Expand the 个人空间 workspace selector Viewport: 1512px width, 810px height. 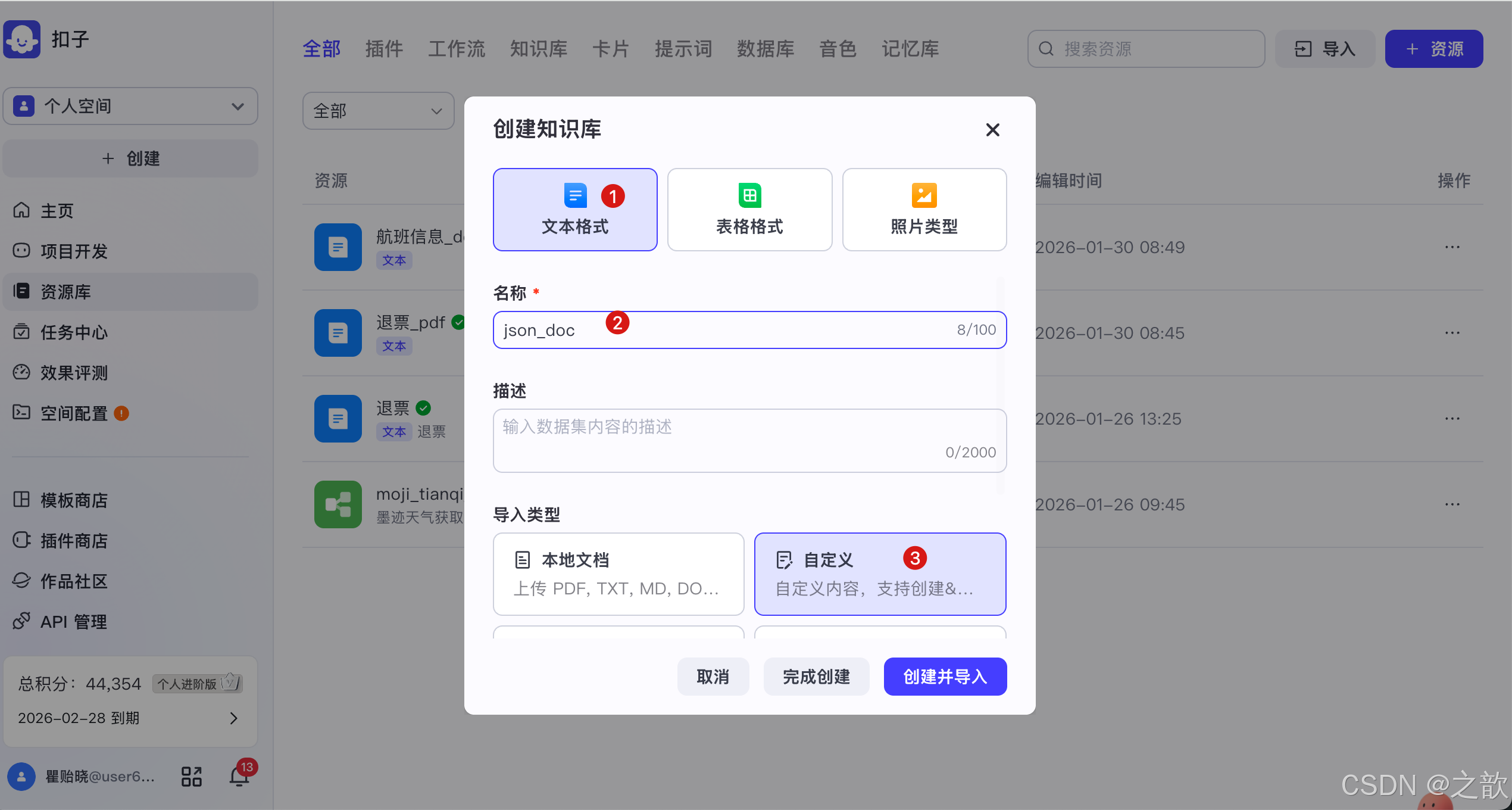[130, 106]
